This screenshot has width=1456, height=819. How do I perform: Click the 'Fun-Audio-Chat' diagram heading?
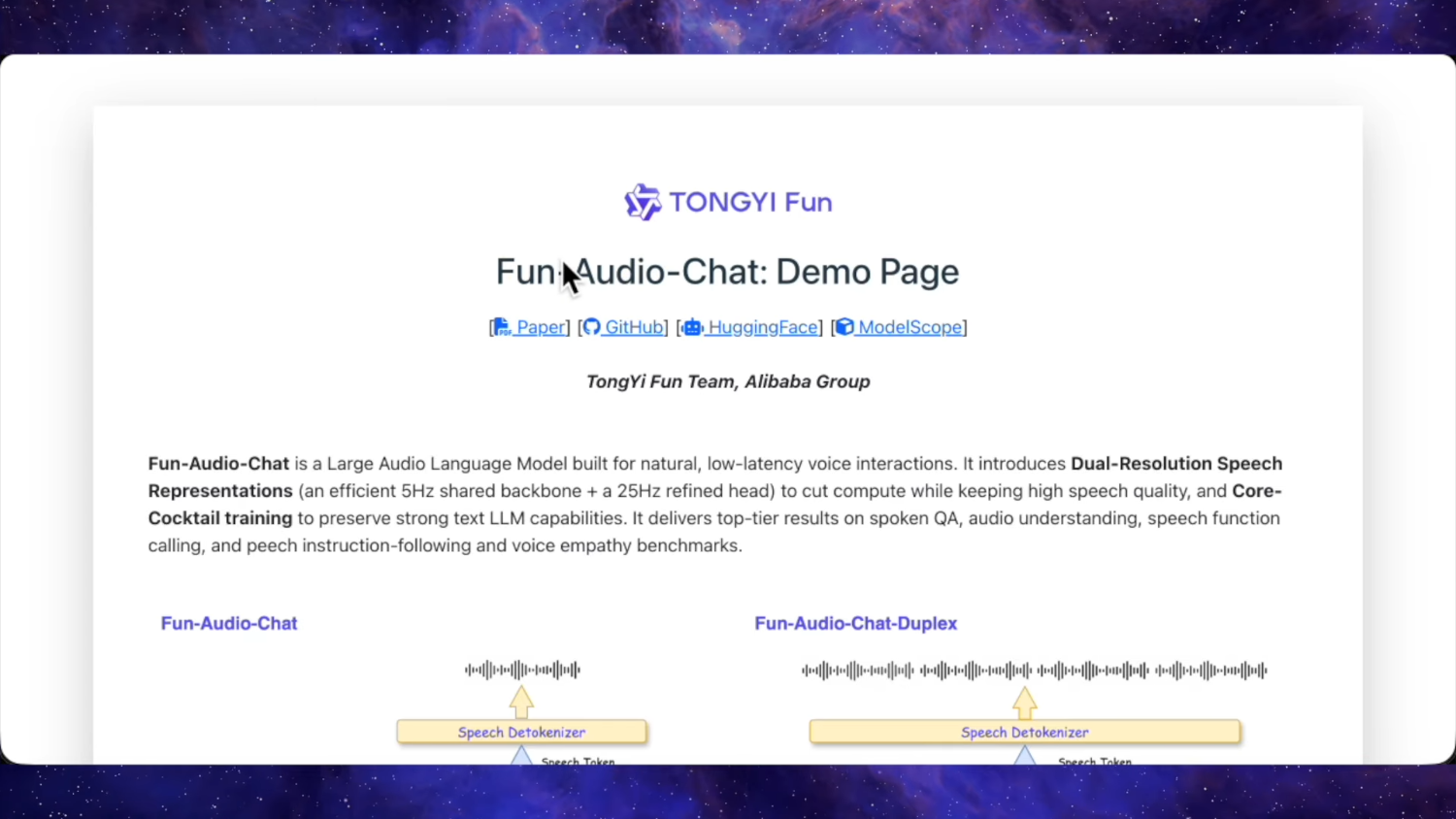pyautogui.click(x=229, y=624)
